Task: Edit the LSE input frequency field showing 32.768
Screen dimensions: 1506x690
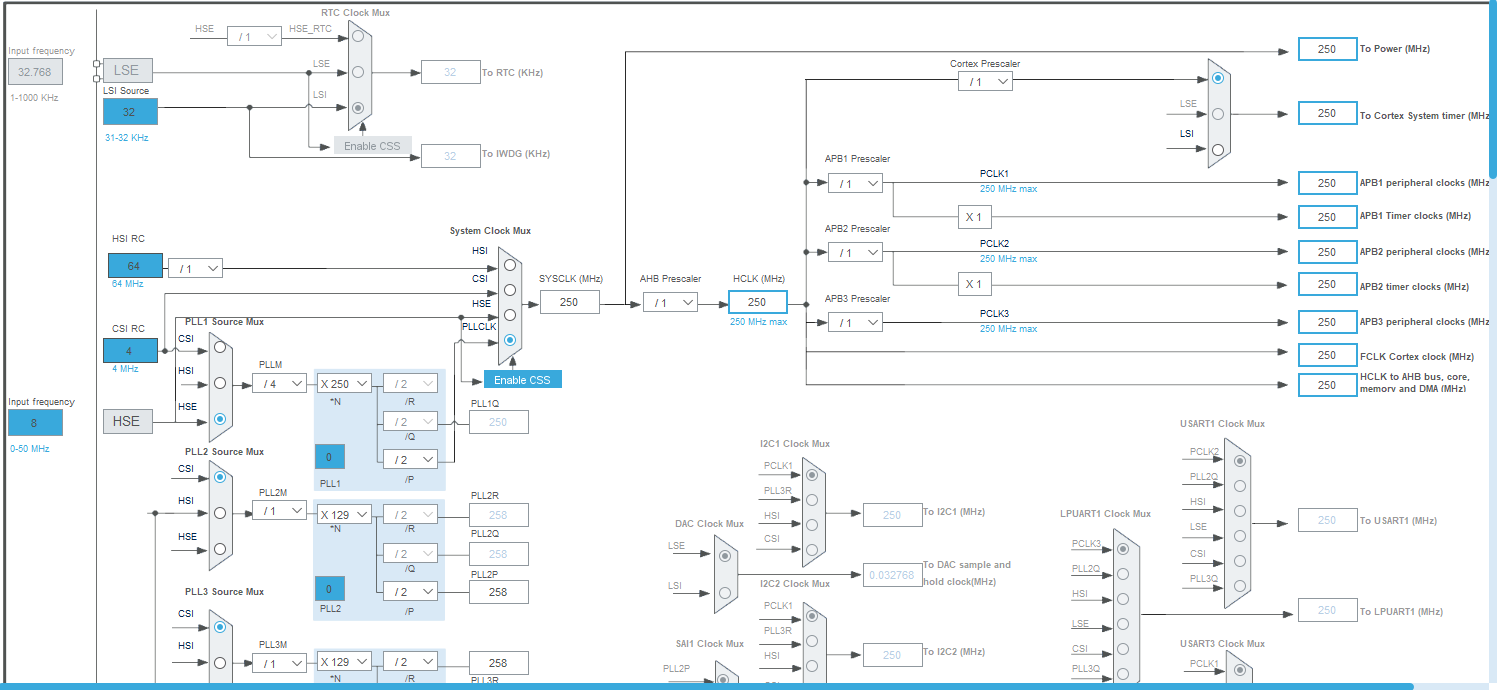Action: 35,70
